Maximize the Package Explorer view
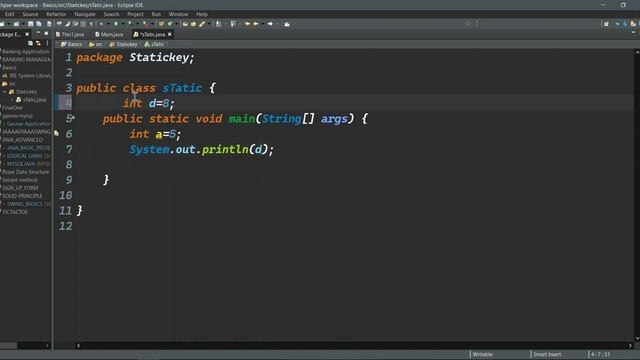The image size is (640, 360). (x=46, y=33)
